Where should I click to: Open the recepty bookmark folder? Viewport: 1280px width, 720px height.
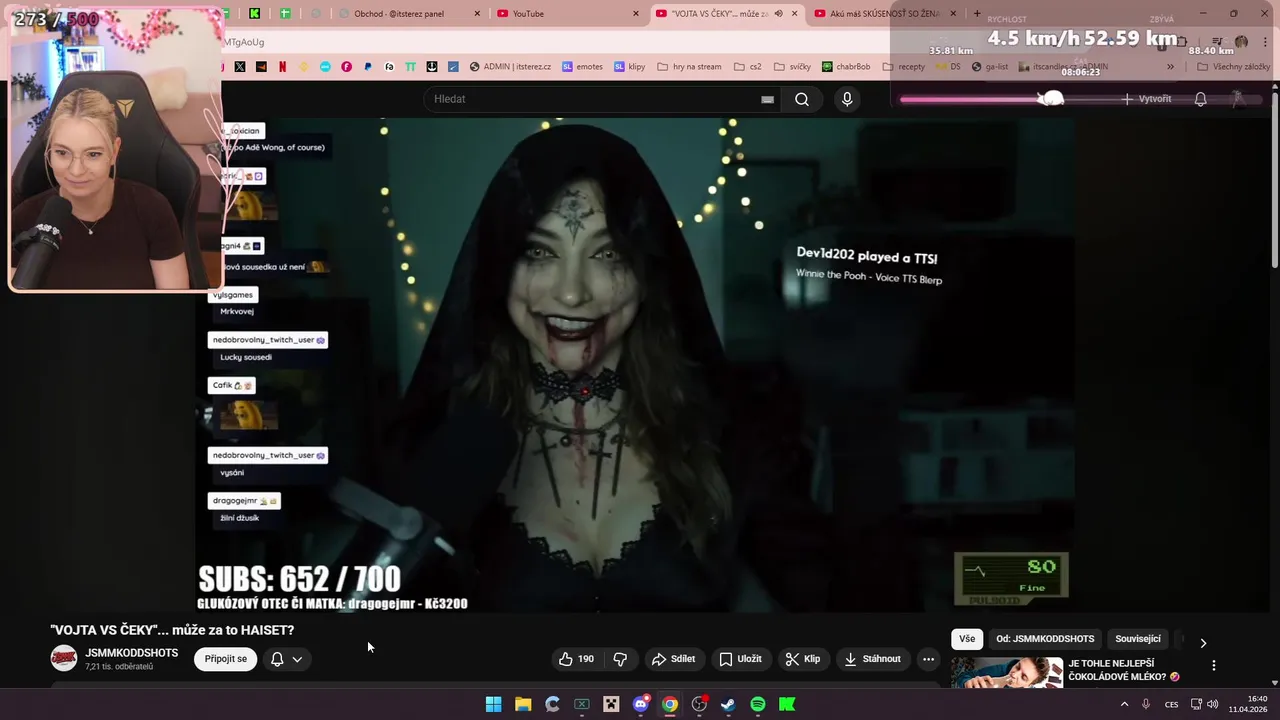[x=903, y=67]
